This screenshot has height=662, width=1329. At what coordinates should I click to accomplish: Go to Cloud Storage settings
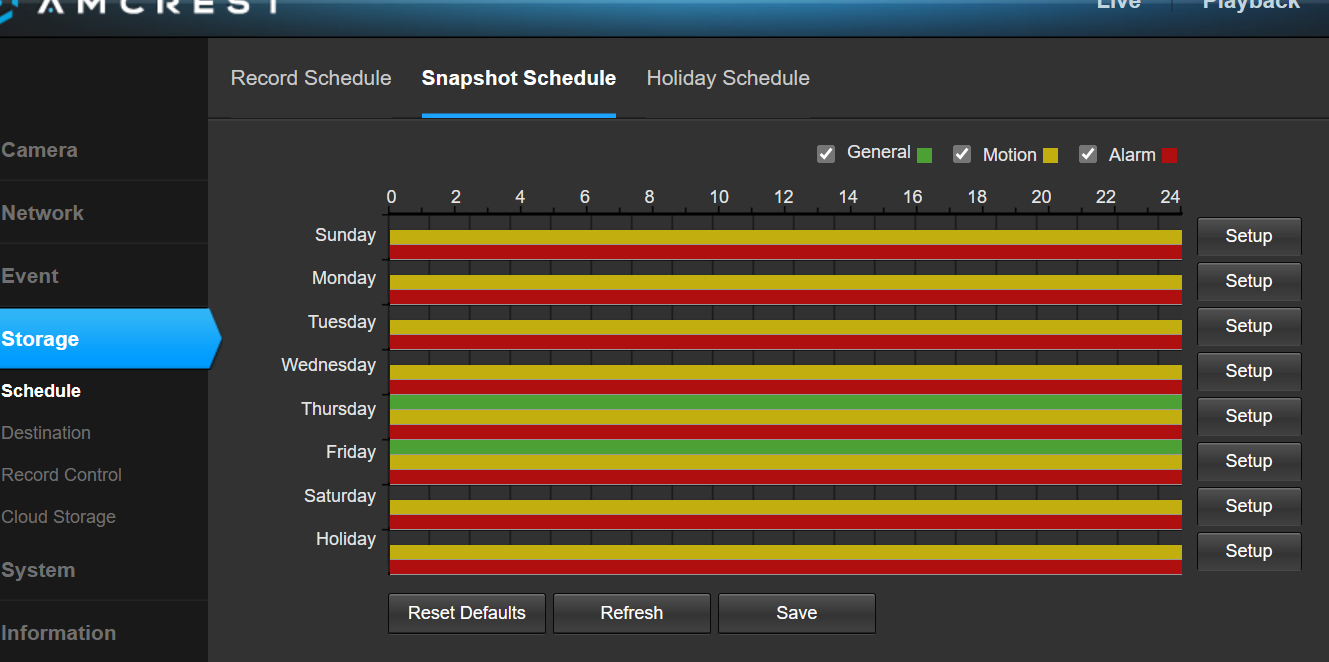(59, 517)
